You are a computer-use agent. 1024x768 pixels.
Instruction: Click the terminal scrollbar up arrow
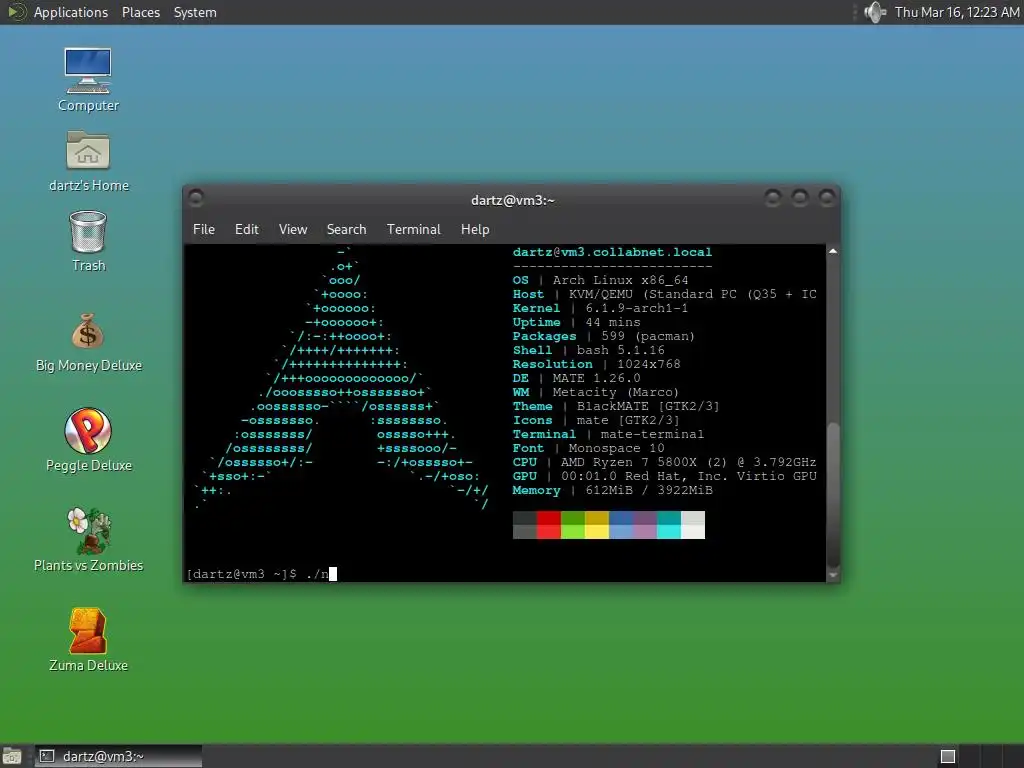coord(833,251)
